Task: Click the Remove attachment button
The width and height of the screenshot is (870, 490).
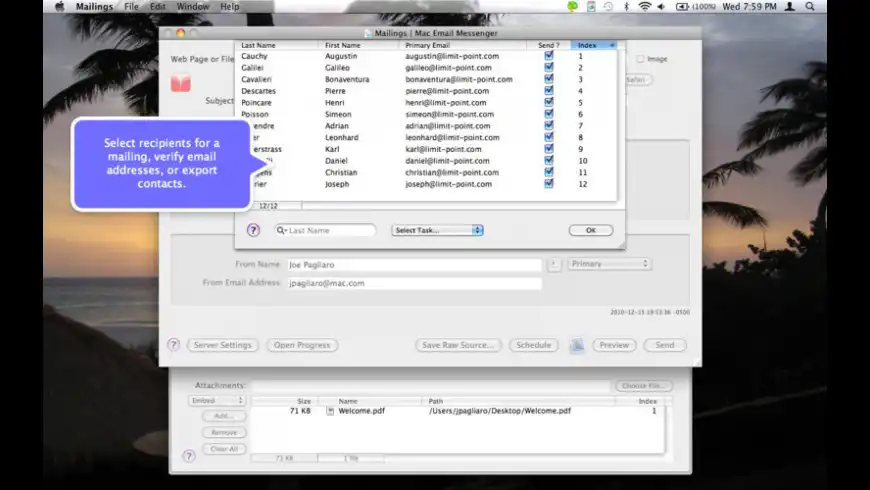Action: tap(224, 432)
